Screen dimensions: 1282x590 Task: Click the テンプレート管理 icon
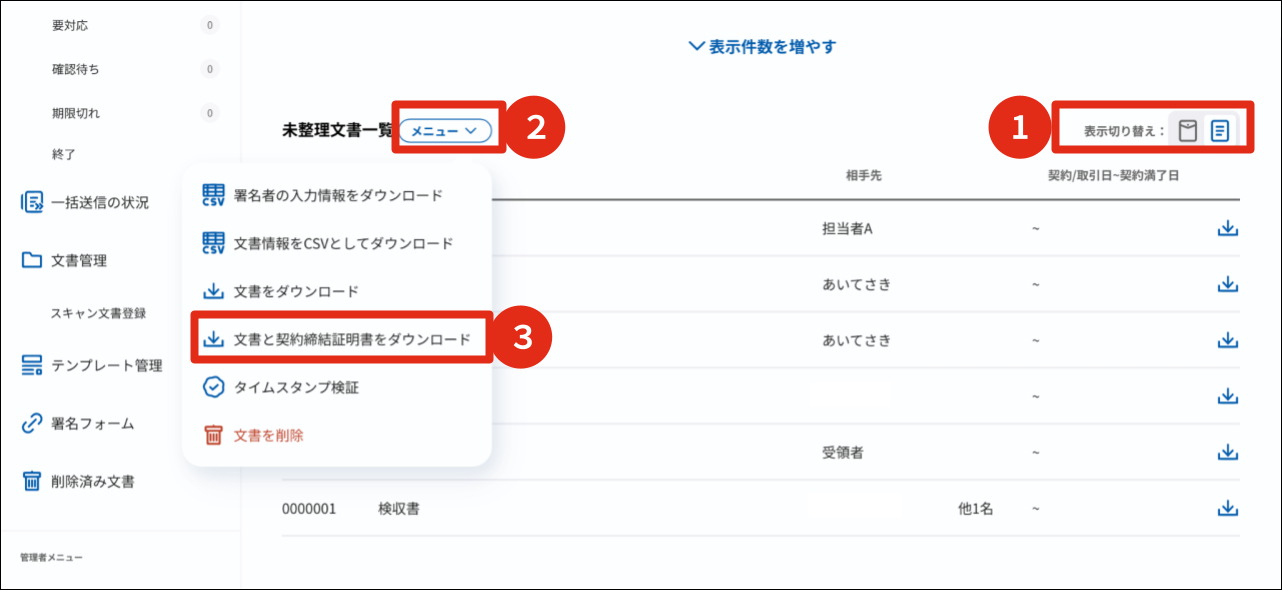tap(32, 366)
